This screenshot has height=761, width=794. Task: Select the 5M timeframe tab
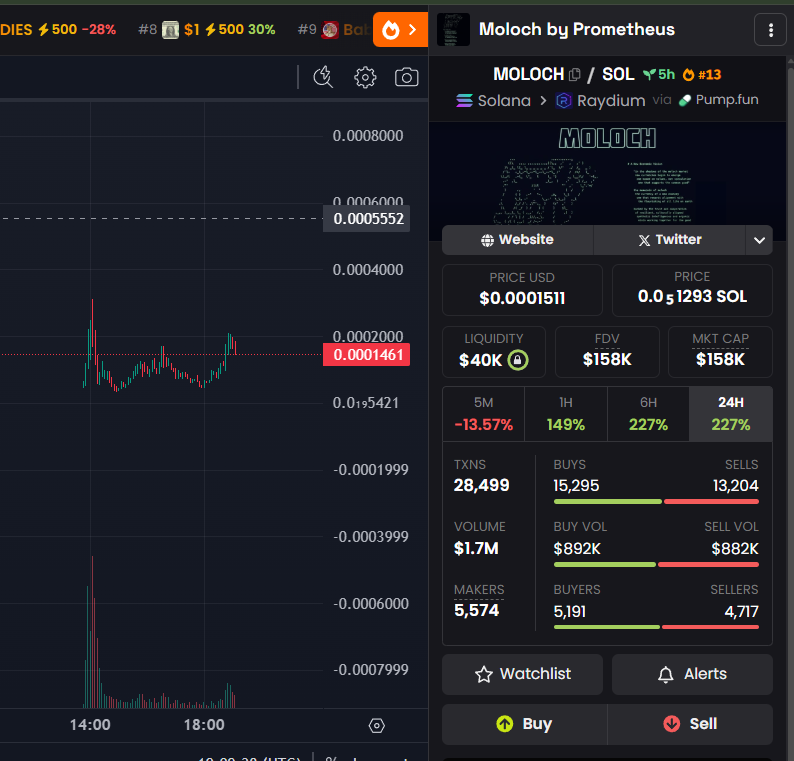tap(484, 414)
